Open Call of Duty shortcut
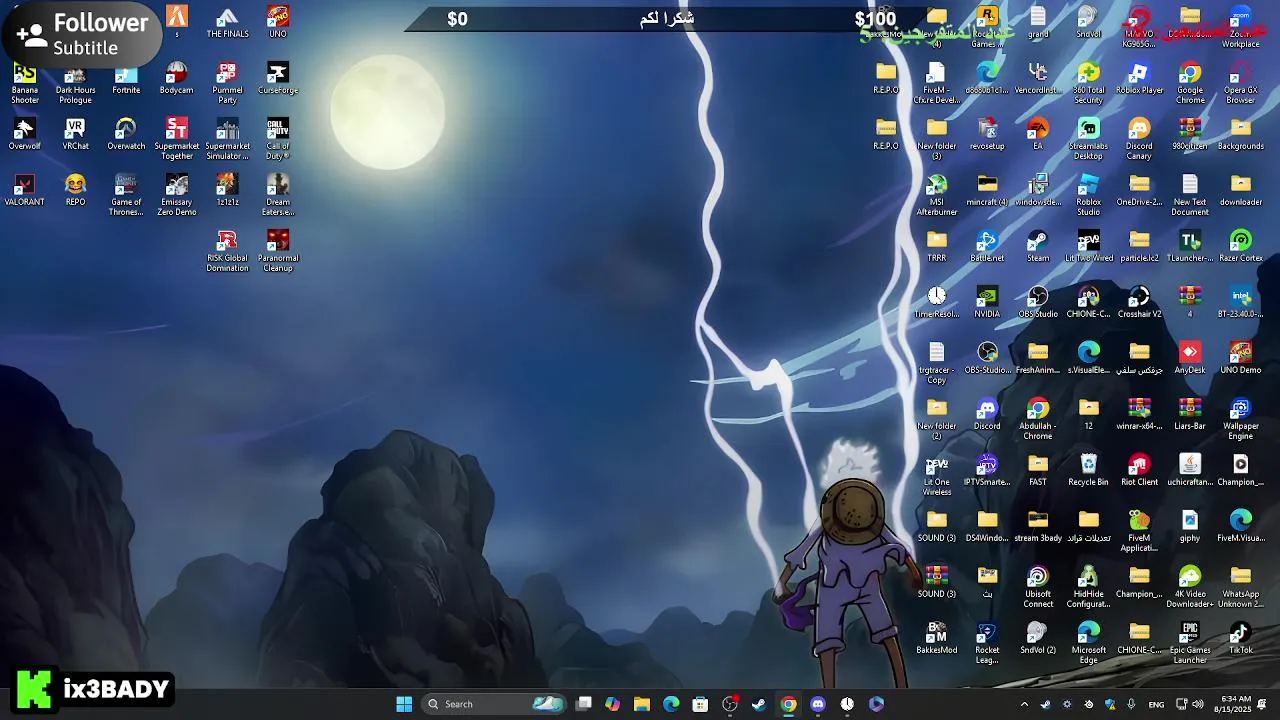 (x=278, y=140)
